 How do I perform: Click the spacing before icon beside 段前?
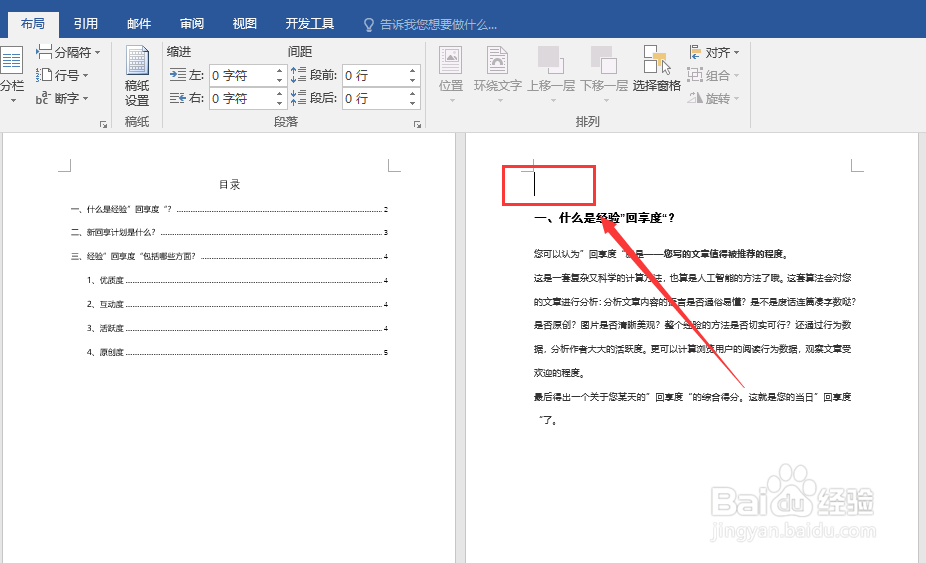click(x=298, y=75)
